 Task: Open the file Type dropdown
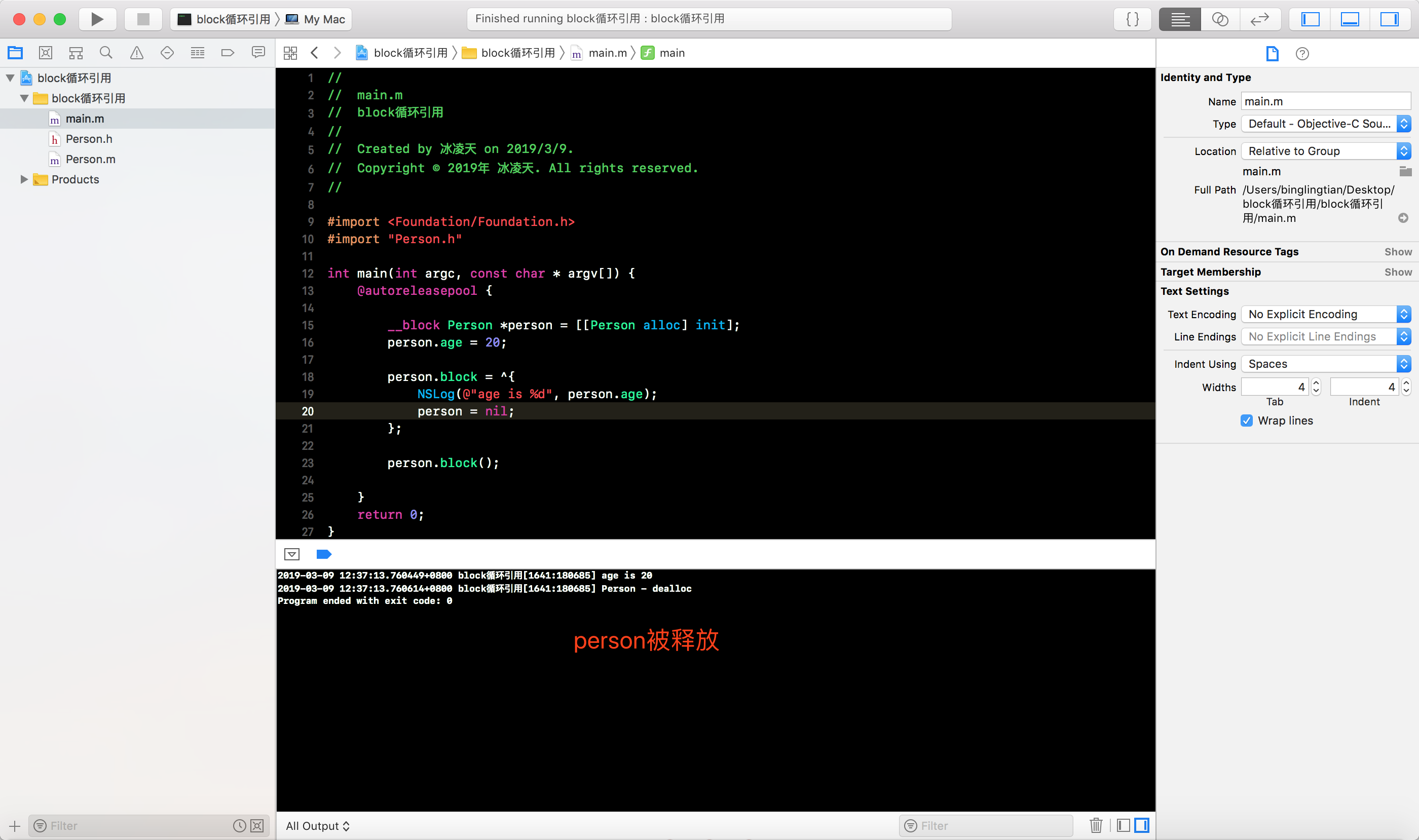pos(1326,124)
